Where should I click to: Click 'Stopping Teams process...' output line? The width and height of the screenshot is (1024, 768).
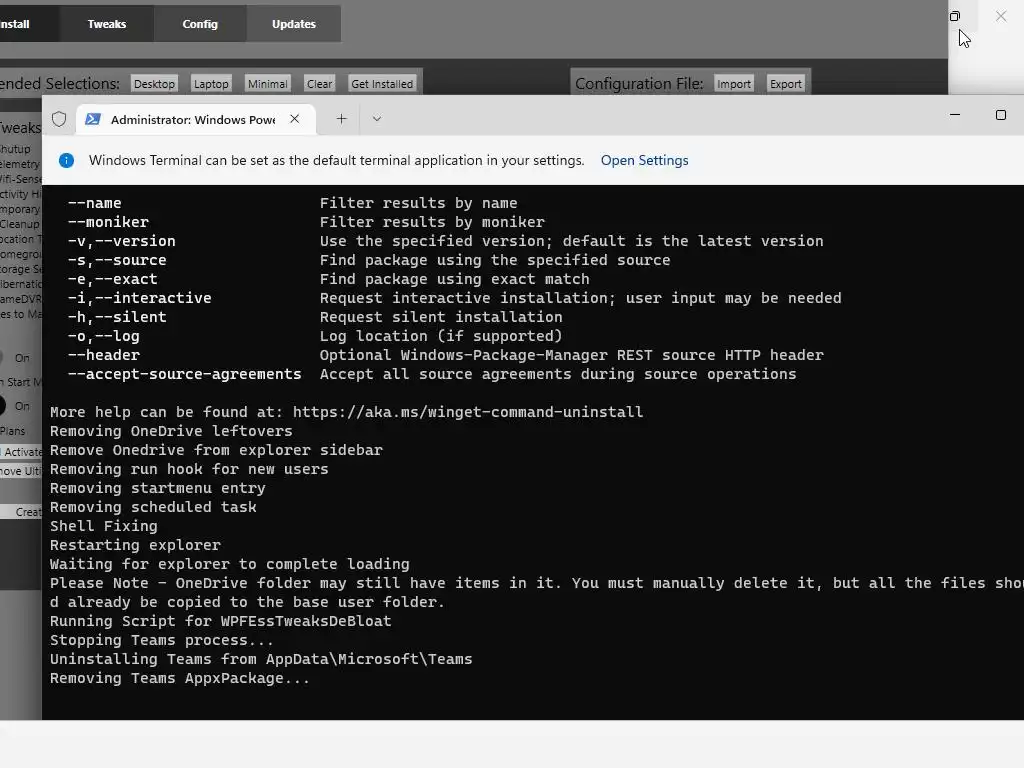click(x=162, y=640)
